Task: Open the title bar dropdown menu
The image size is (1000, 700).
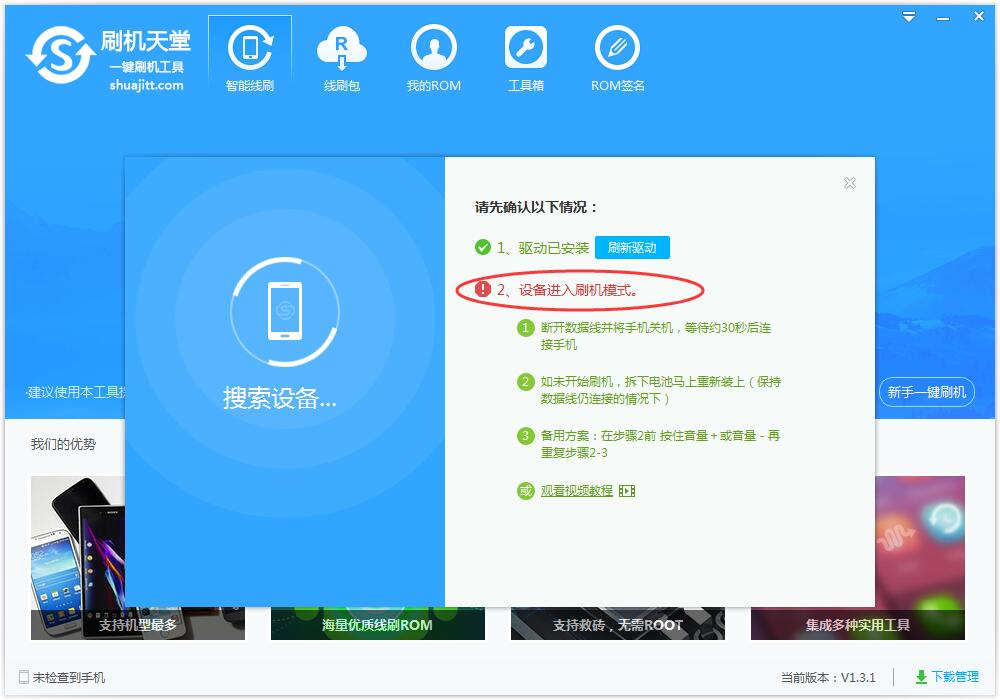Action: coord(909,17)
